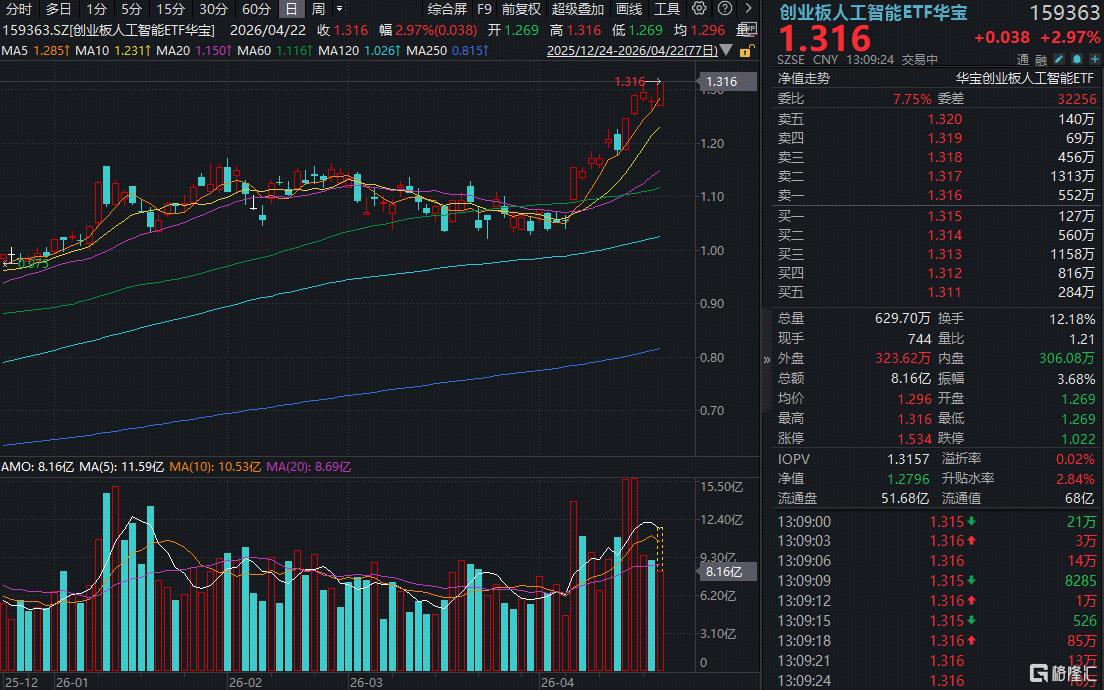This screenshot has width=1104, height=690.
Task: Click the MA(20): 8.69亿 volume label
Action: click(x=308, y=467)
